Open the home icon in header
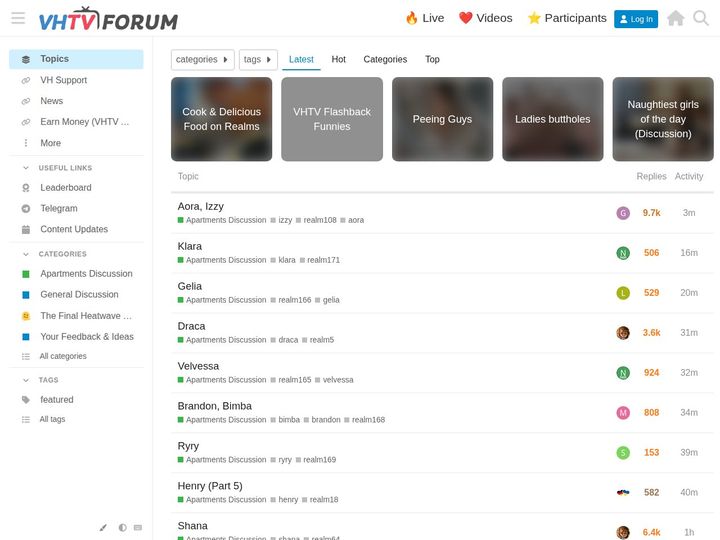Screen dimensions: 720x540 pyautogui.click(x=675, y=18)
